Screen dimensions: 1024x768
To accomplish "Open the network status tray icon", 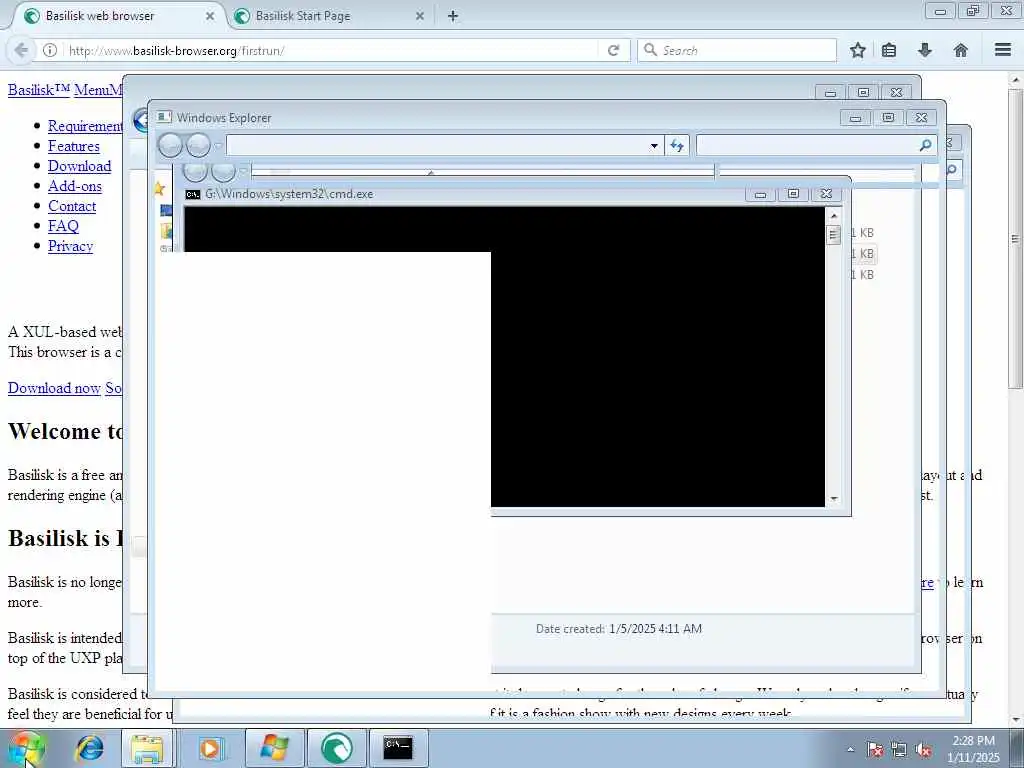I will click(x=899, y=750).
